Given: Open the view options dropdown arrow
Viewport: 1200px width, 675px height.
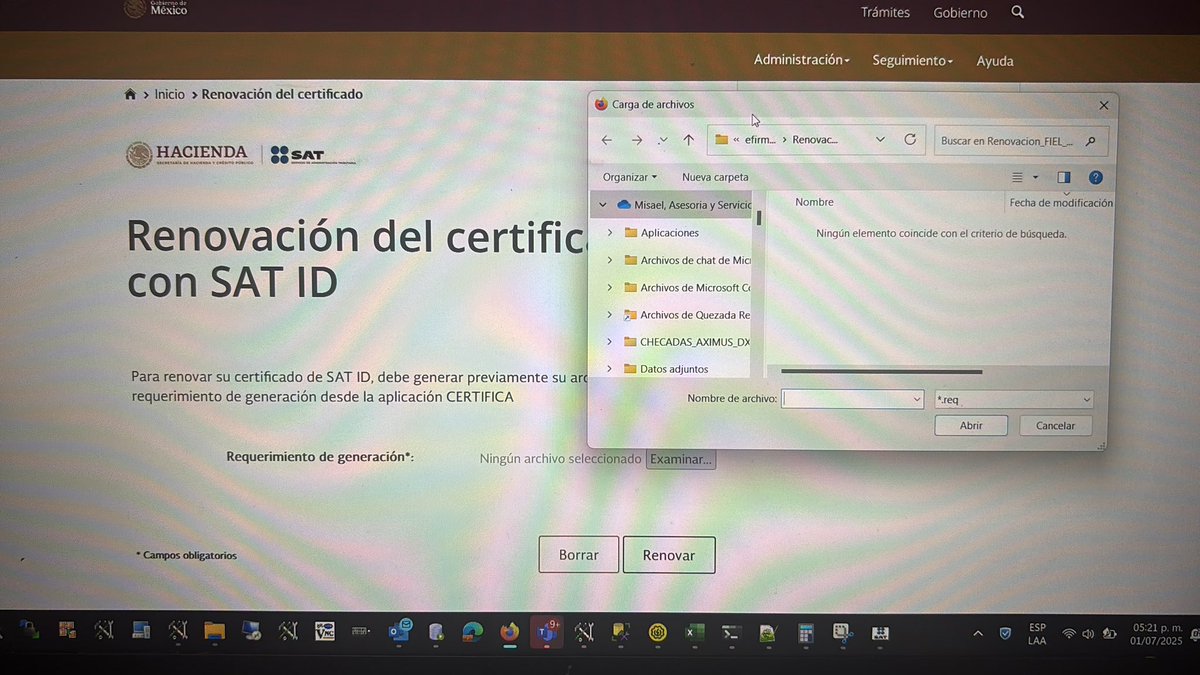Looking at the screenshot, I should pyautogui.click(x=1035, y=178).
